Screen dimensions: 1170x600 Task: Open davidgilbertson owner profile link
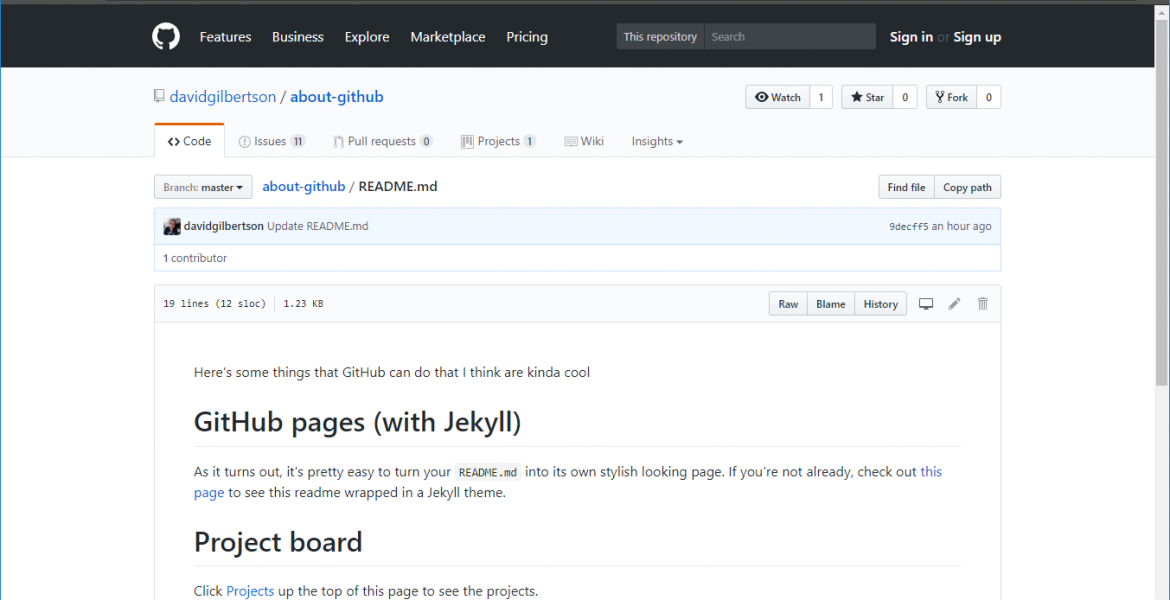223,96
